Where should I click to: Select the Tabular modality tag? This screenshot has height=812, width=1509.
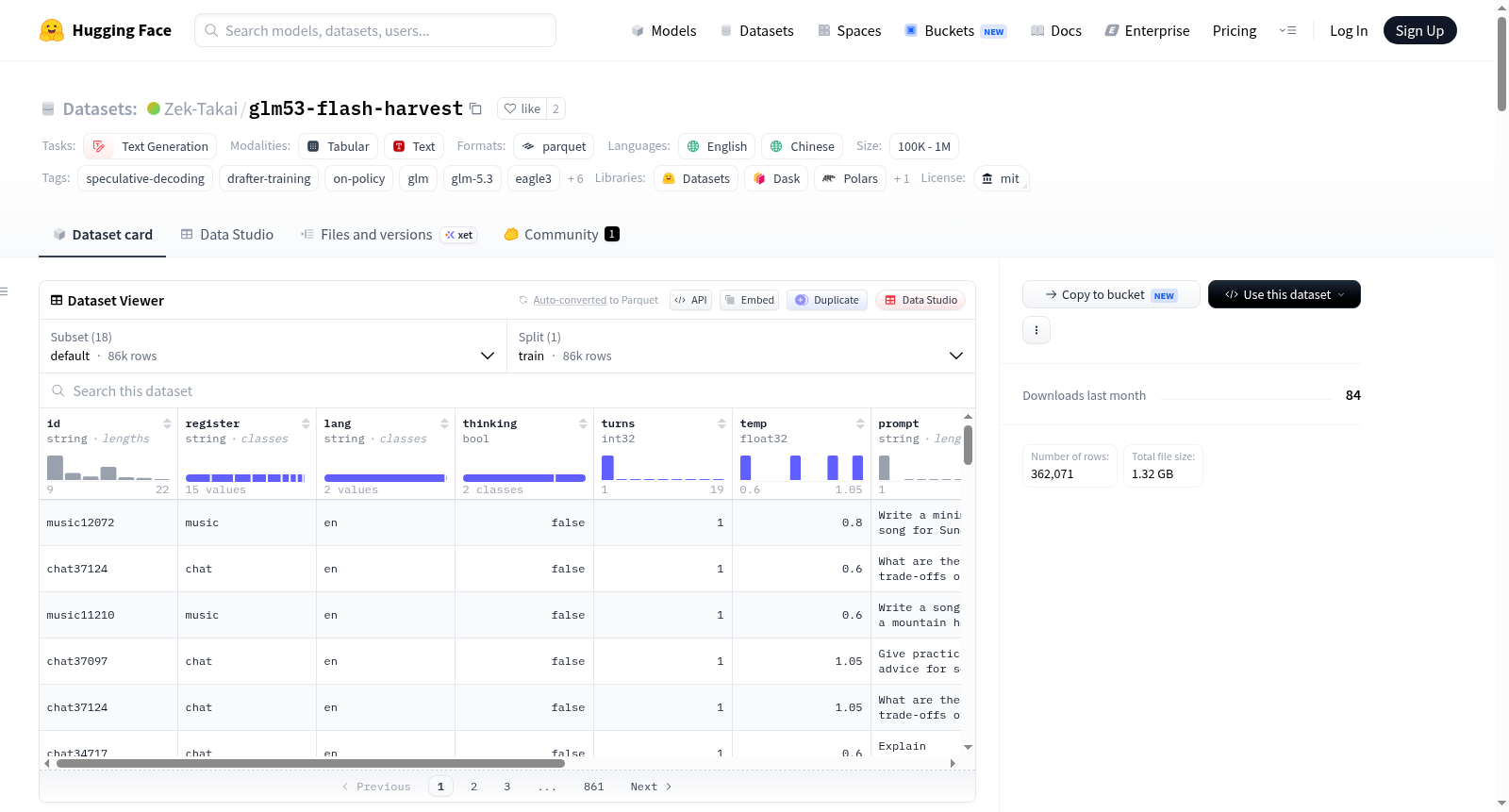pyautogui.click(x=339, y=146)
